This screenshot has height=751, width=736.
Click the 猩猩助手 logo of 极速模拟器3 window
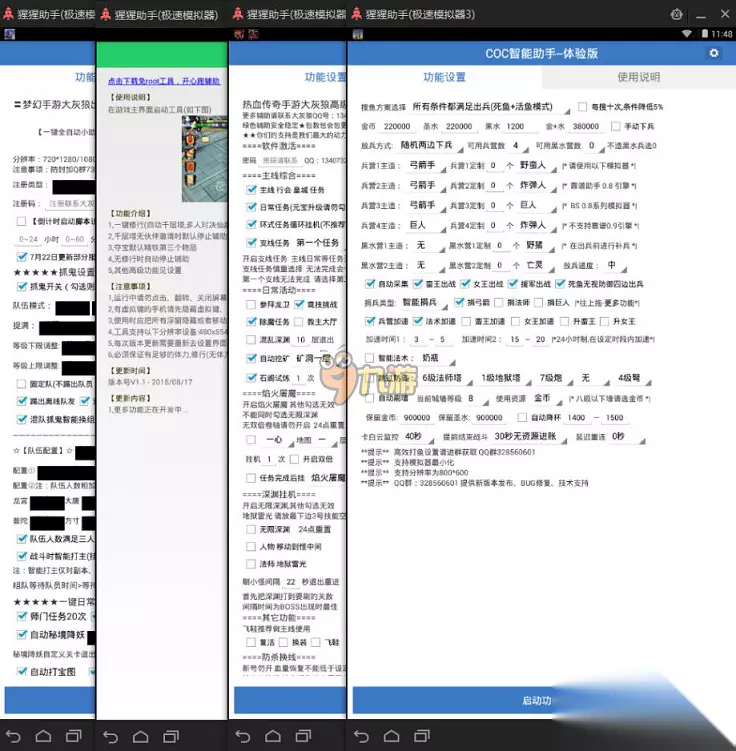pos(357,14)
